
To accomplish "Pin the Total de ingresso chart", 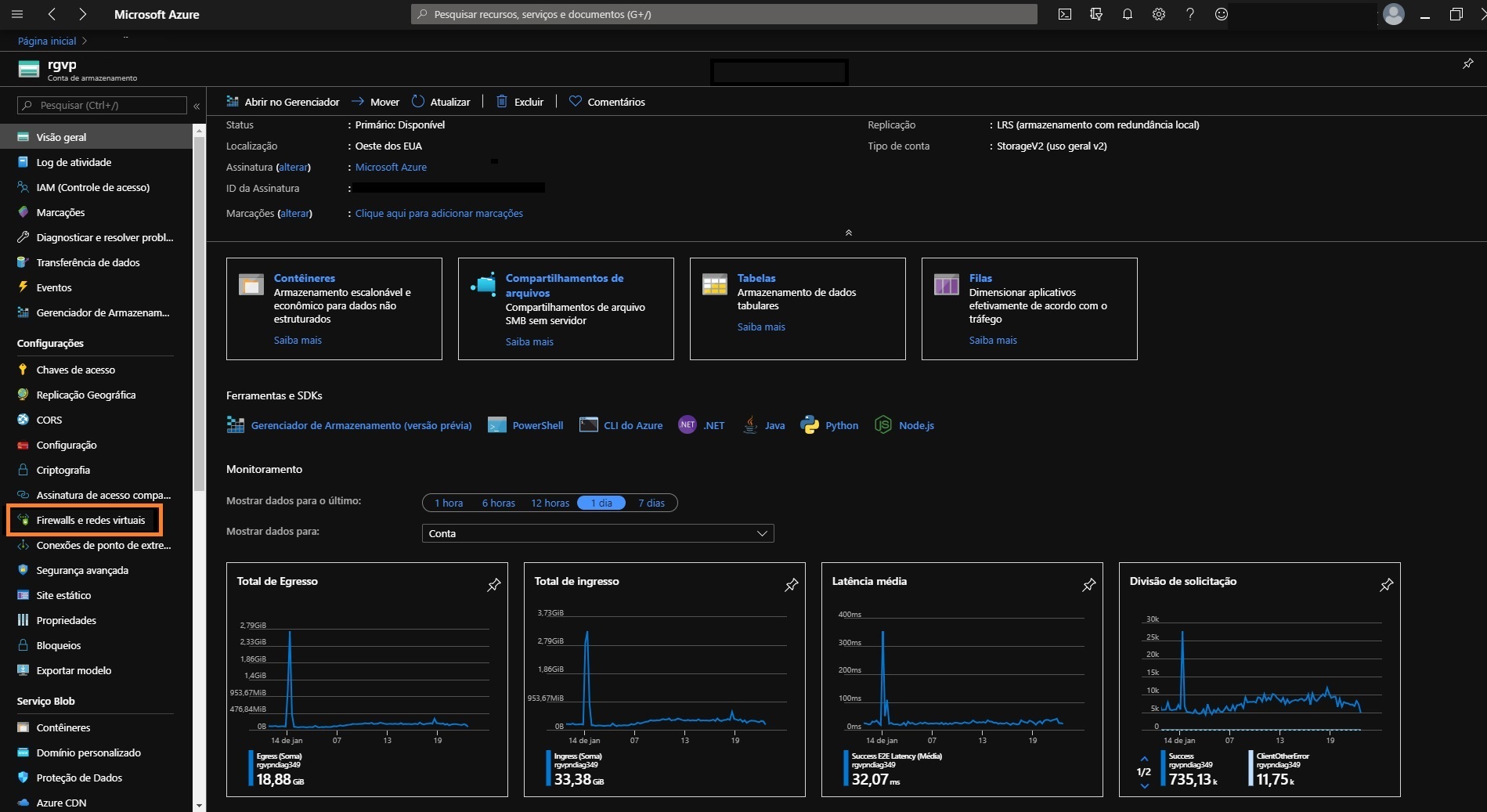I will pyautogui.click(x=792, y=585).
